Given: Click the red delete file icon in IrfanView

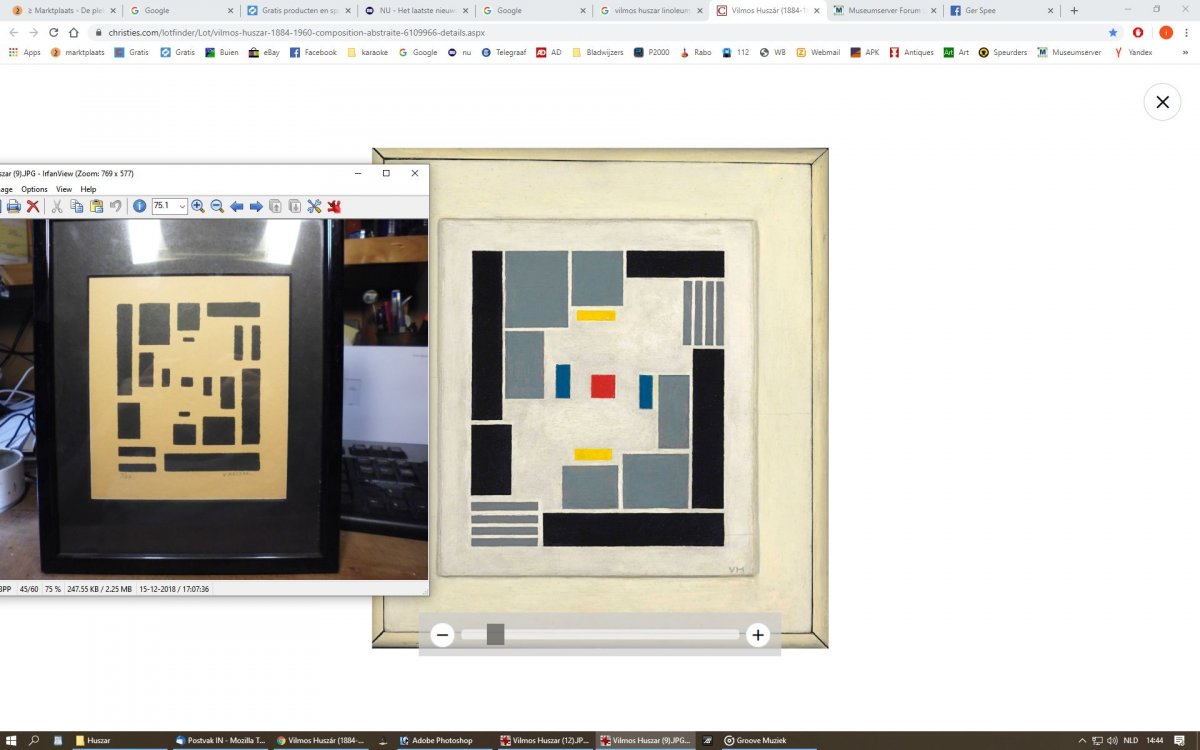Looking at the screenshot, I should [33, 206].
